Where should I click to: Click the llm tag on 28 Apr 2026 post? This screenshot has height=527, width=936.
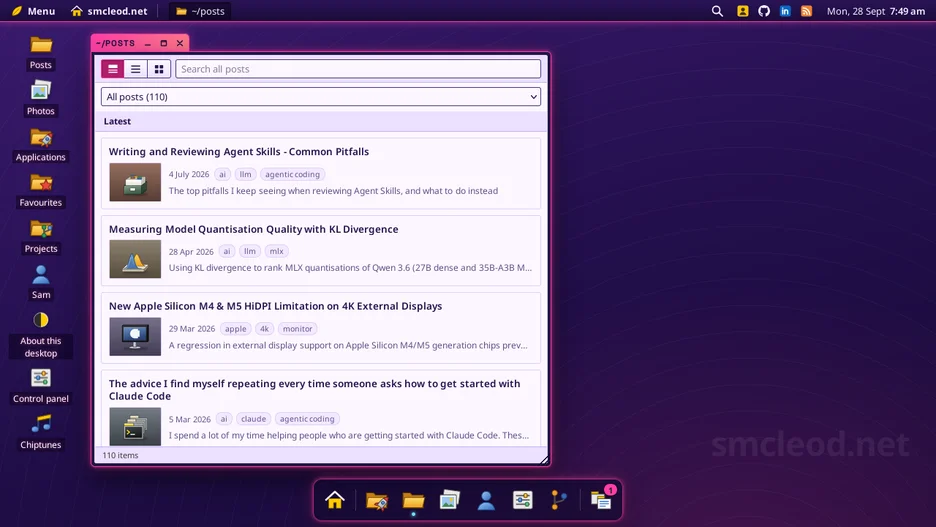[x=250, y=251]
